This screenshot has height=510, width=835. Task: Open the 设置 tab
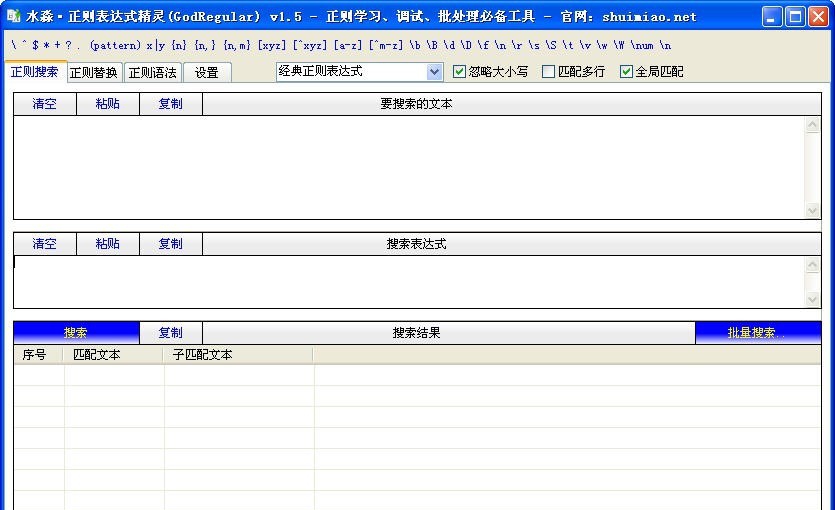point(207,72)
